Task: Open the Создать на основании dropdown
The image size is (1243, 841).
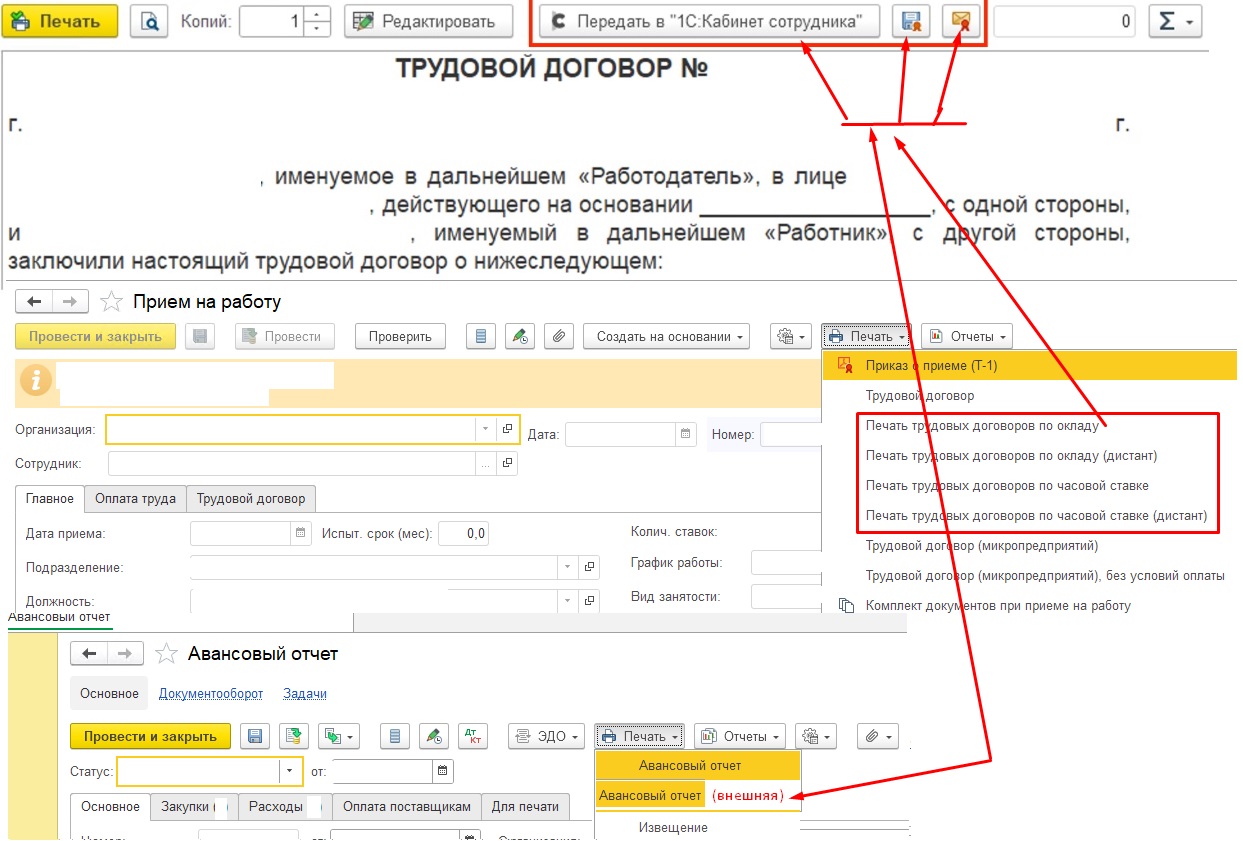Action: pyautogui.click(x=666, y=337)
